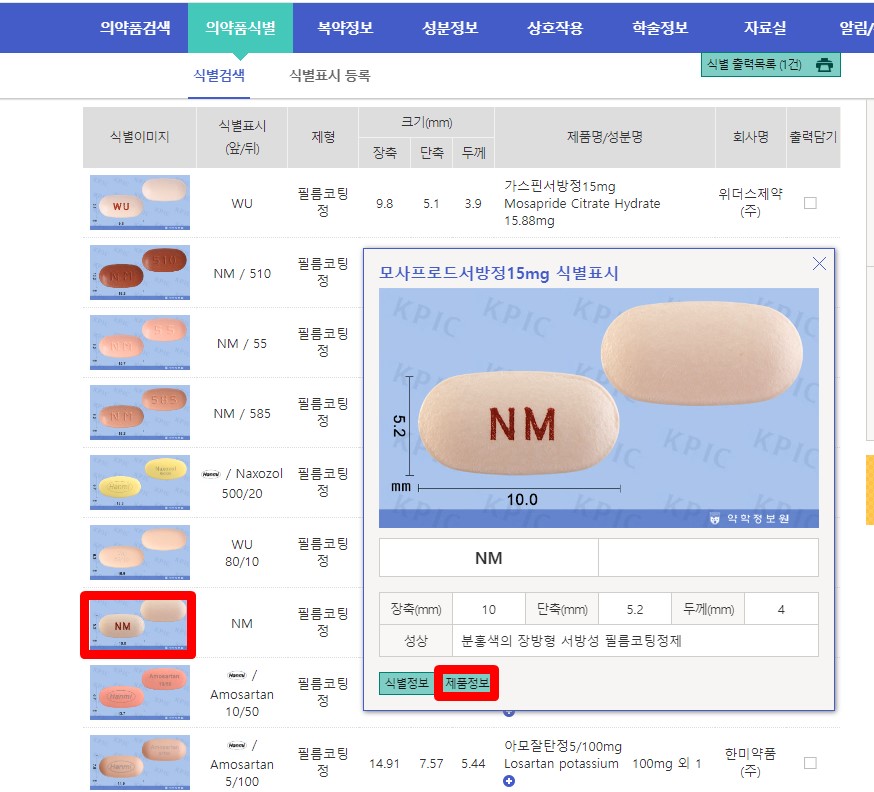Click the NM mark cell in popup

[x=488, y=557]
